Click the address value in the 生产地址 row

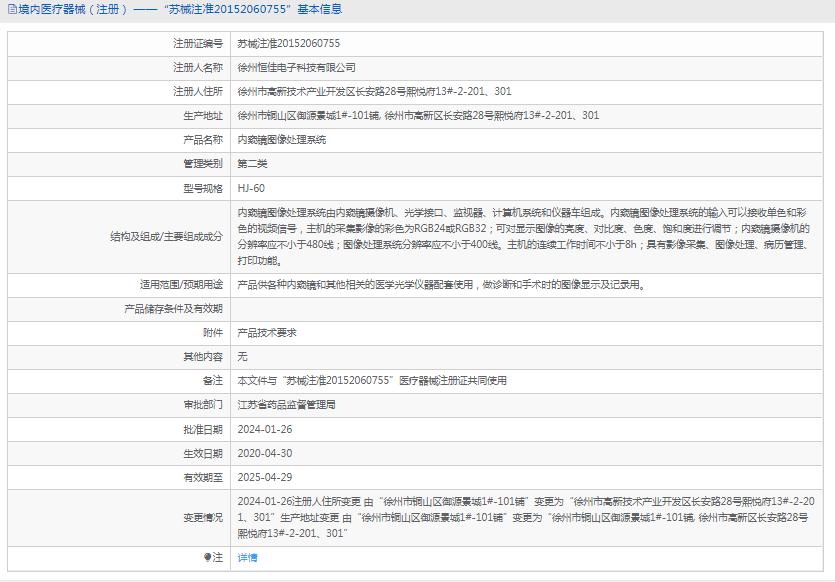click(418, 116)
